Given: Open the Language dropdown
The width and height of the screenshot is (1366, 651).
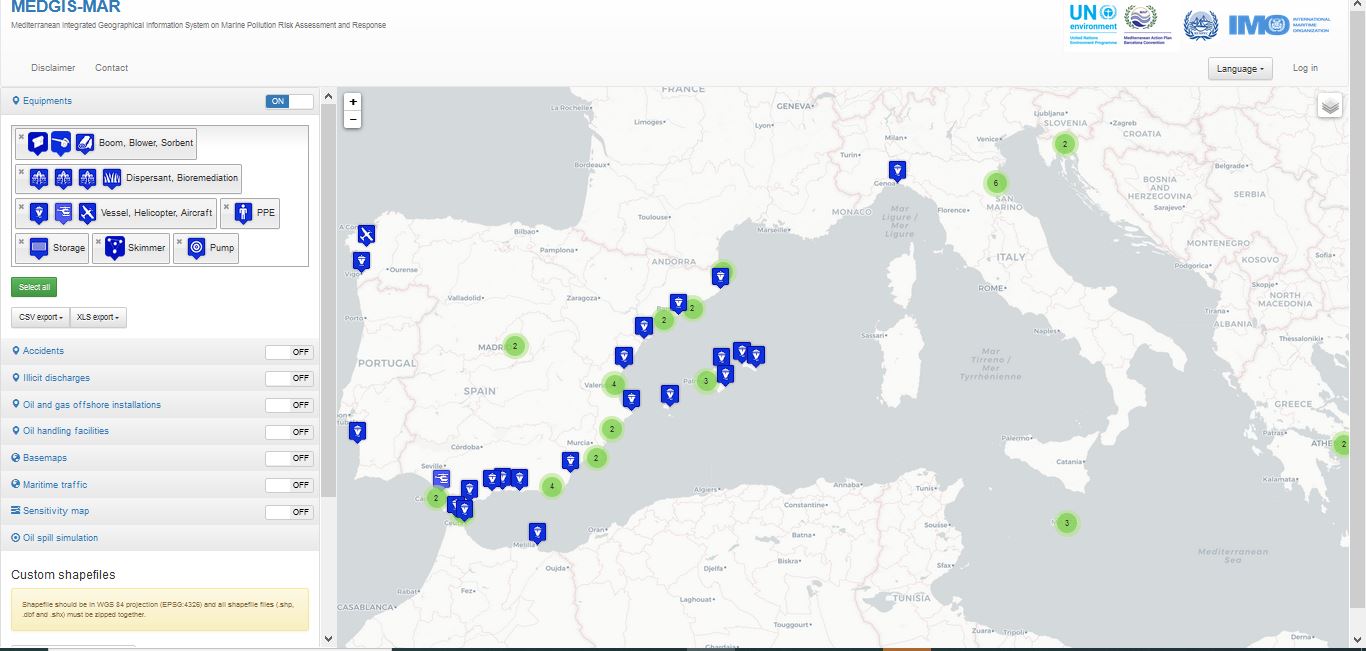Looking at the screenshot, I should pyautogui.click(x=1240, y=69).
